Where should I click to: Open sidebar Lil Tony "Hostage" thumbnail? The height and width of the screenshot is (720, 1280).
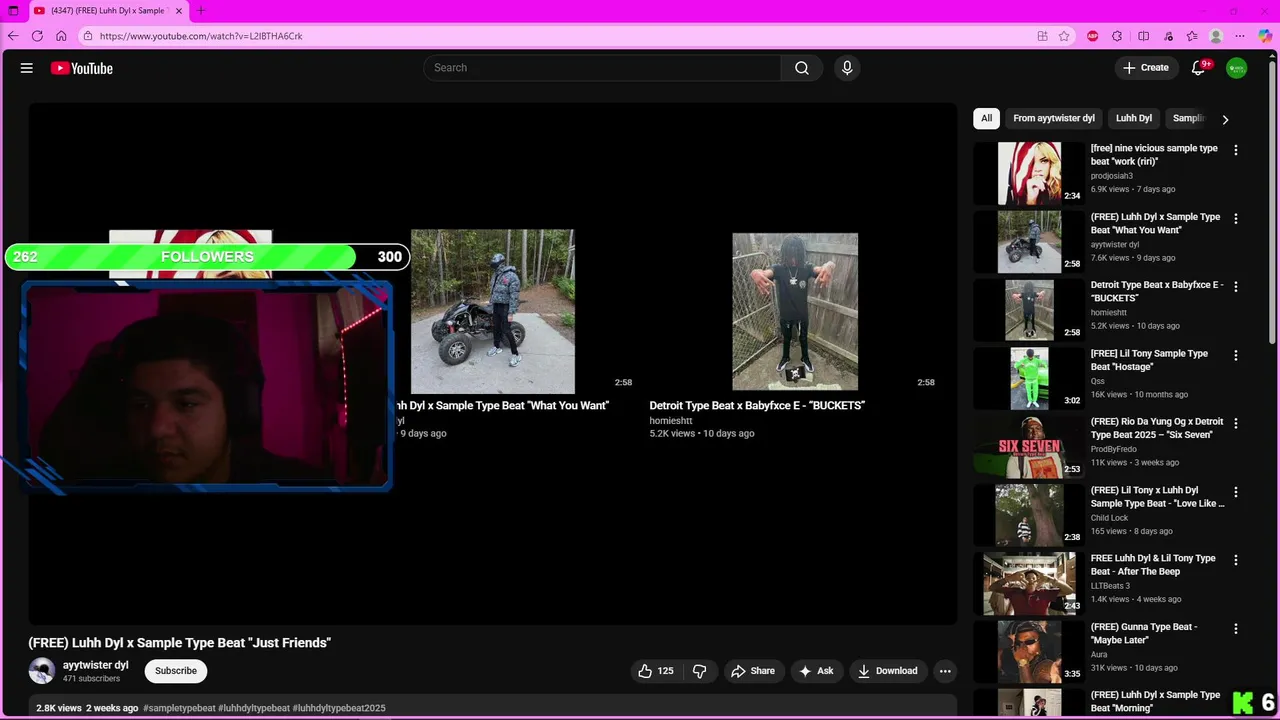(1029, 378)
